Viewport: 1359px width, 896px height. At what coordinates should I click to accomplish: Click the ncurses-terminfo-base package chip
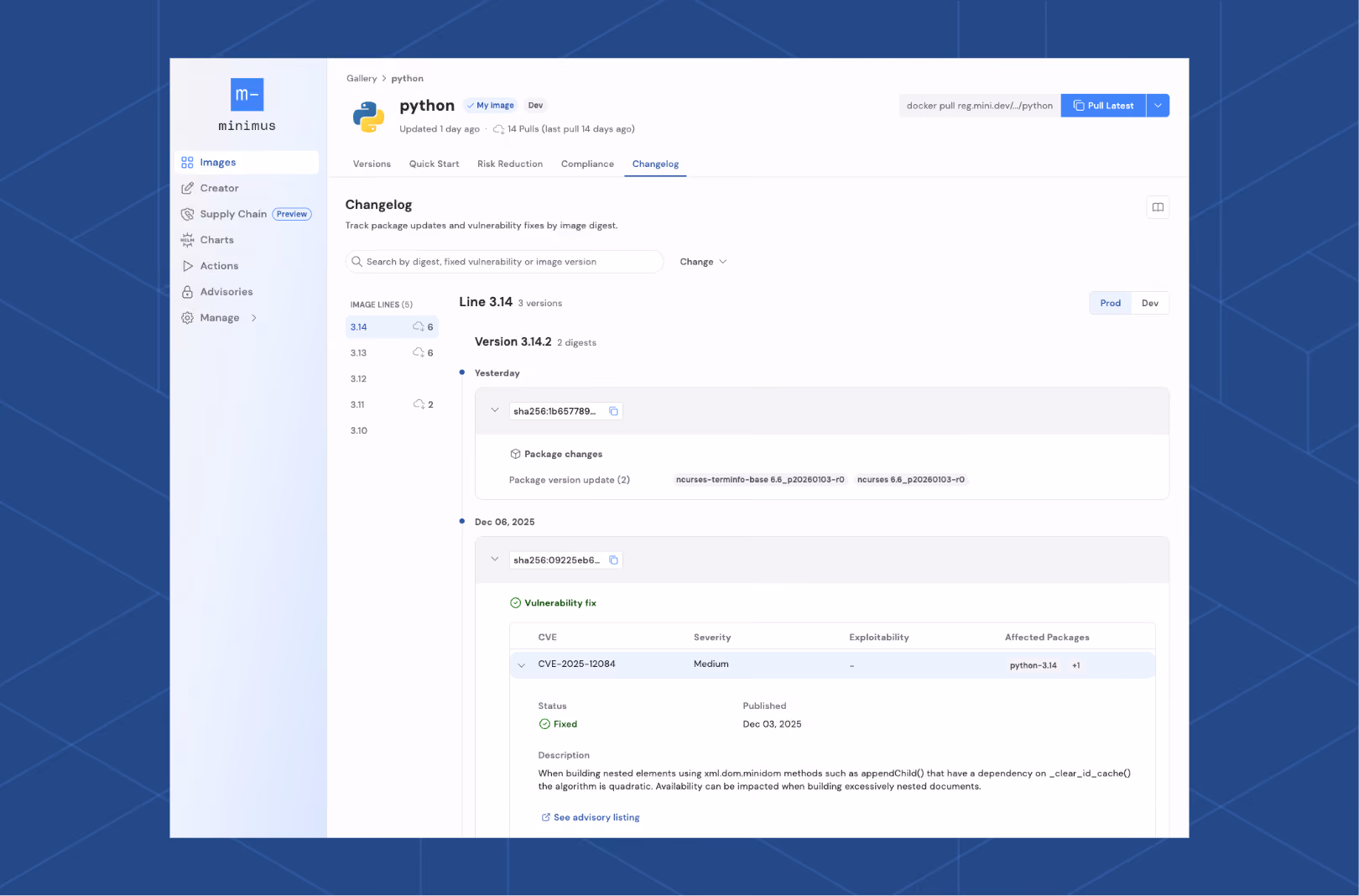click(x=760, y=480)
